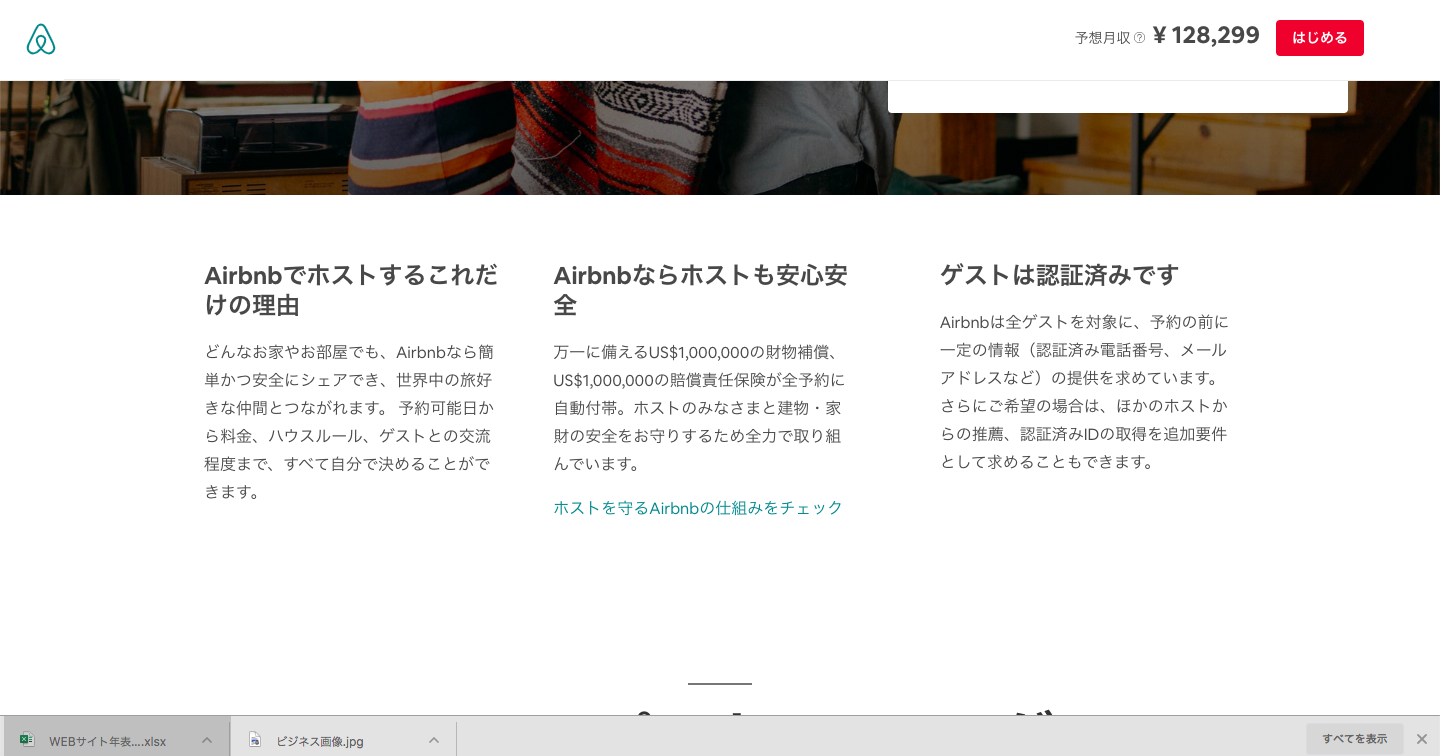Screen dimensions: 1440x756
Task: Click the Airbnb logo icon
Action: 41,39
